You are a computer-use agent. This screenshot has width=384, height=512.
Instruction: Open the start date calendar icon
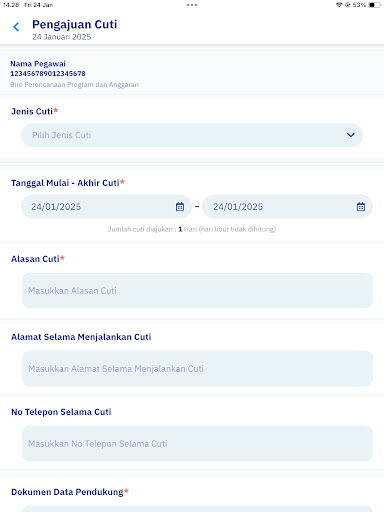(x=180, y=207)
